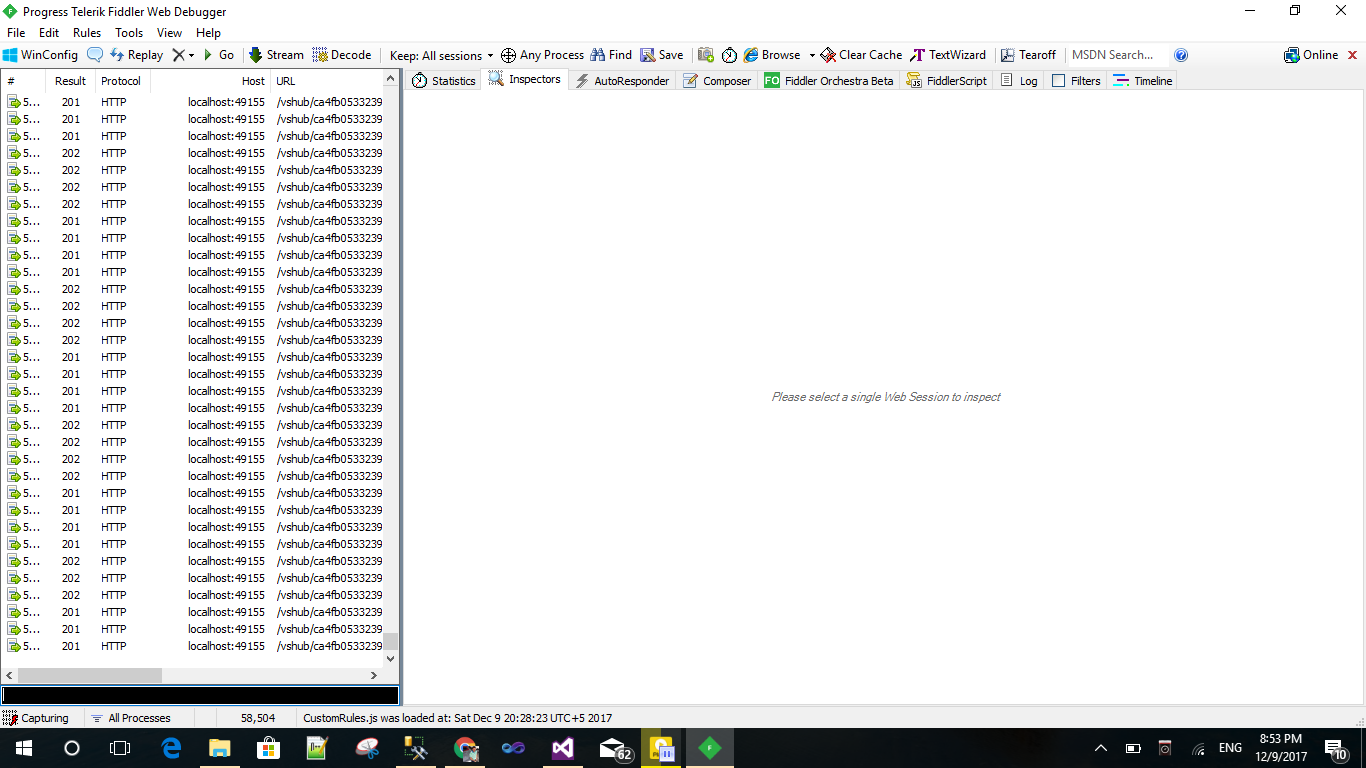Click the 58,504 session count
Viewport: 1366px width, 768px height.
[258, 718]
